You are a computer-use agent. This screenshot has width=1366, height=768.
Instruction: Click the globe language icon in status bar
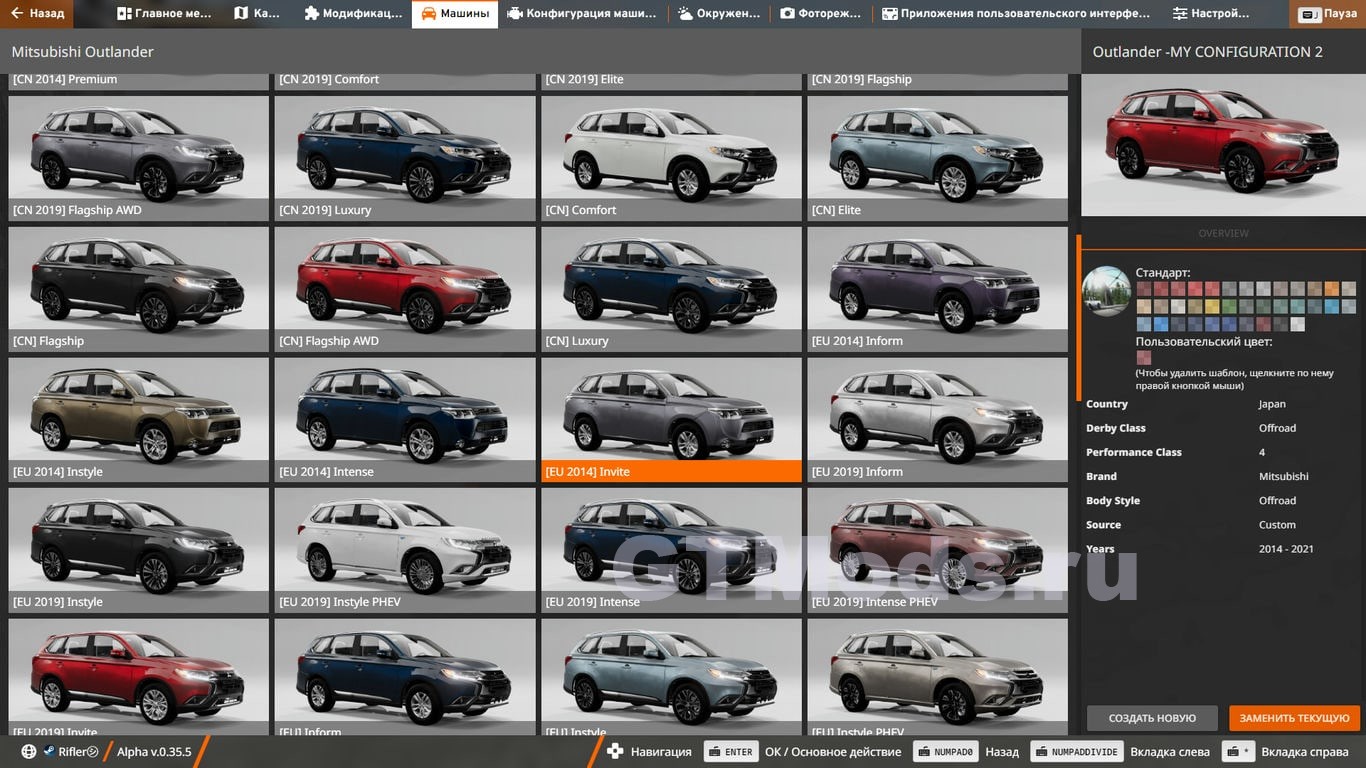(28, 752)
